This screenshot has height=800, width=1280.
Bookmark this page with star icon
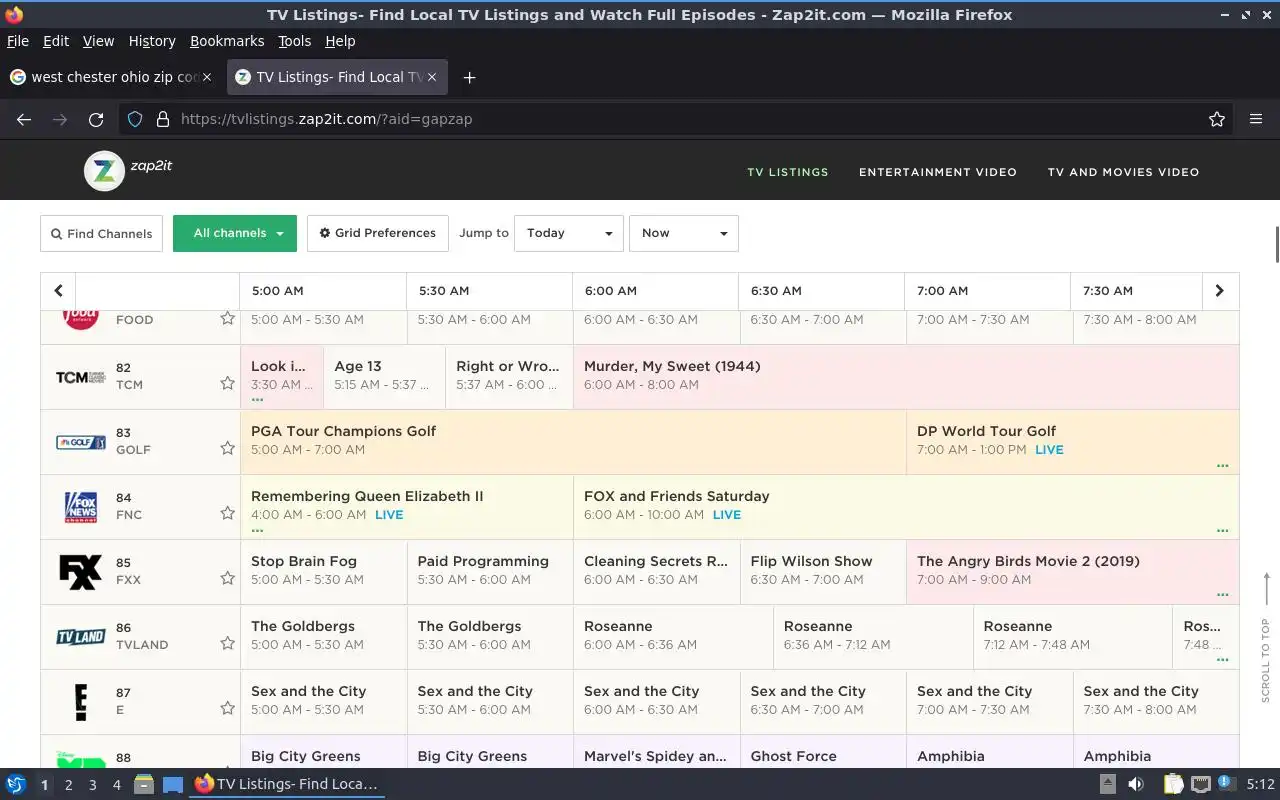(1217, 119)
